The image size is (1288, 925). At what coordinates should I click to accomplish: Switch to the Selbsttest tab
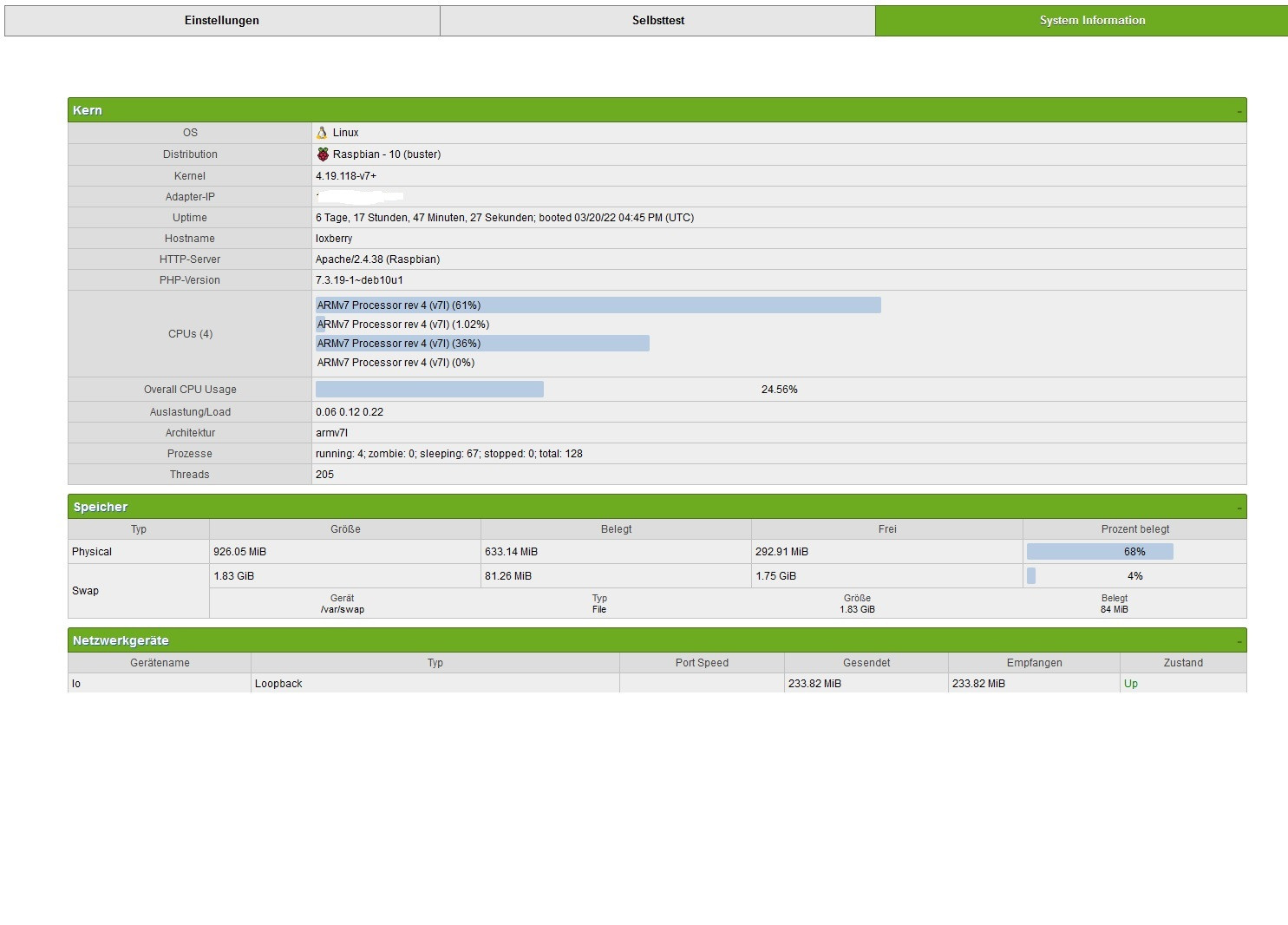[657, 21]
